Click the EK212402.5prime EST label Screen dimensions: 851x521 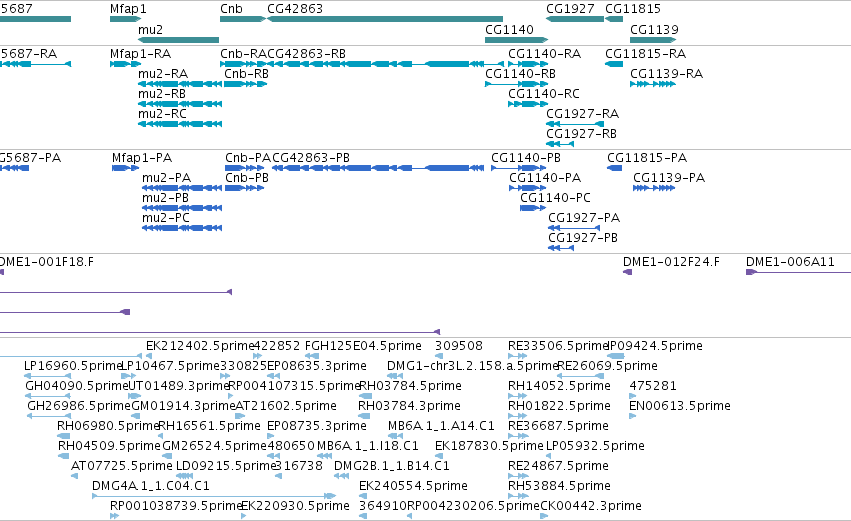point(200,346)
